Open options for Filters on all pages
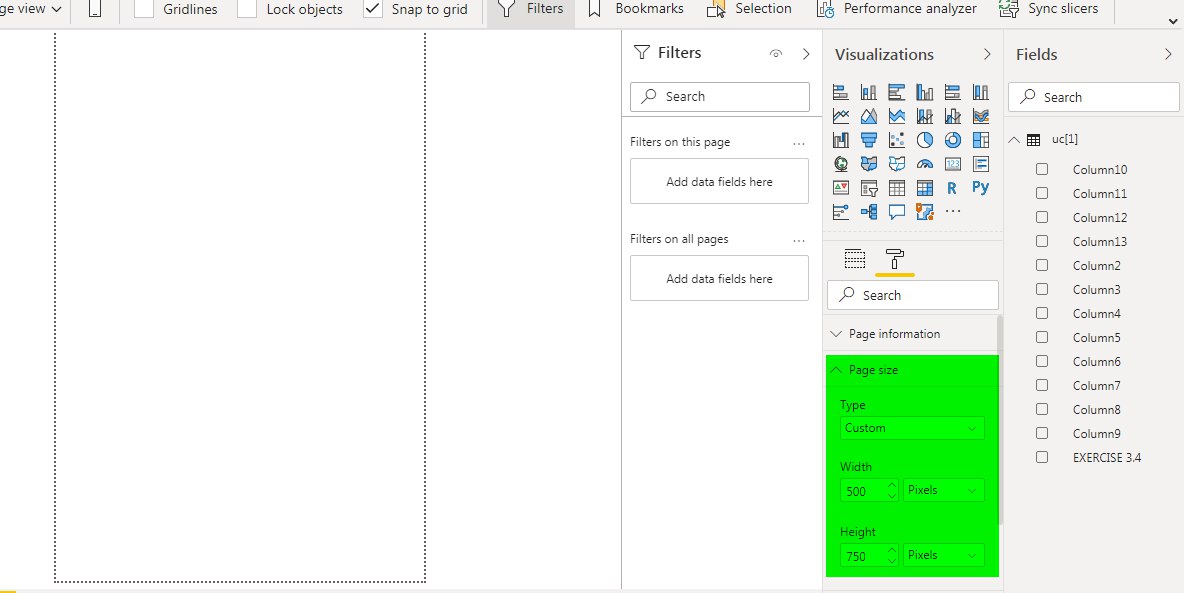The width and height of the screenshot is (1184, 593). tap(799, 240)
